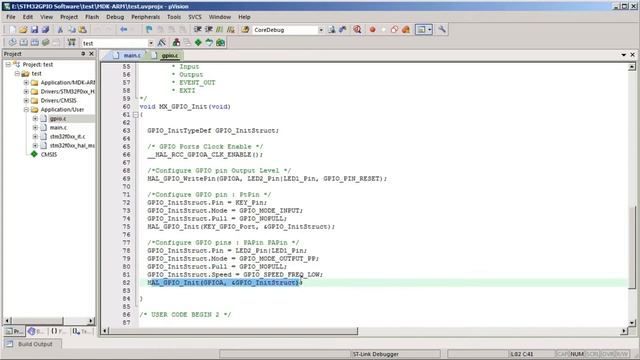Switch to the gpio.c editor tab
Viewport: 640px width, 360px height.
click(166, 56)
